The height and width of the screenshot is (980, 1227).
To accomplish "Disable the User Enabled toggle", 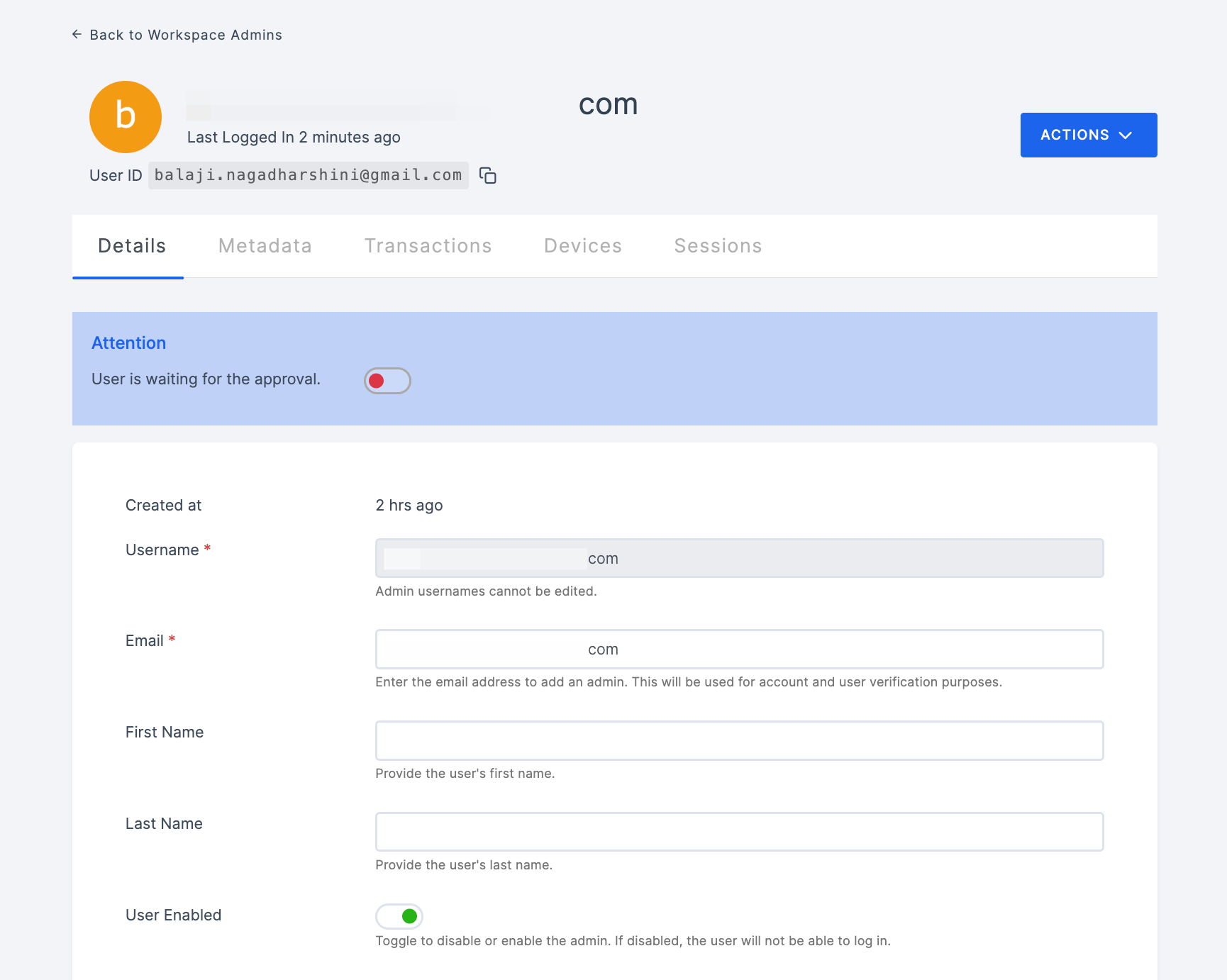I will coord(399,916).
